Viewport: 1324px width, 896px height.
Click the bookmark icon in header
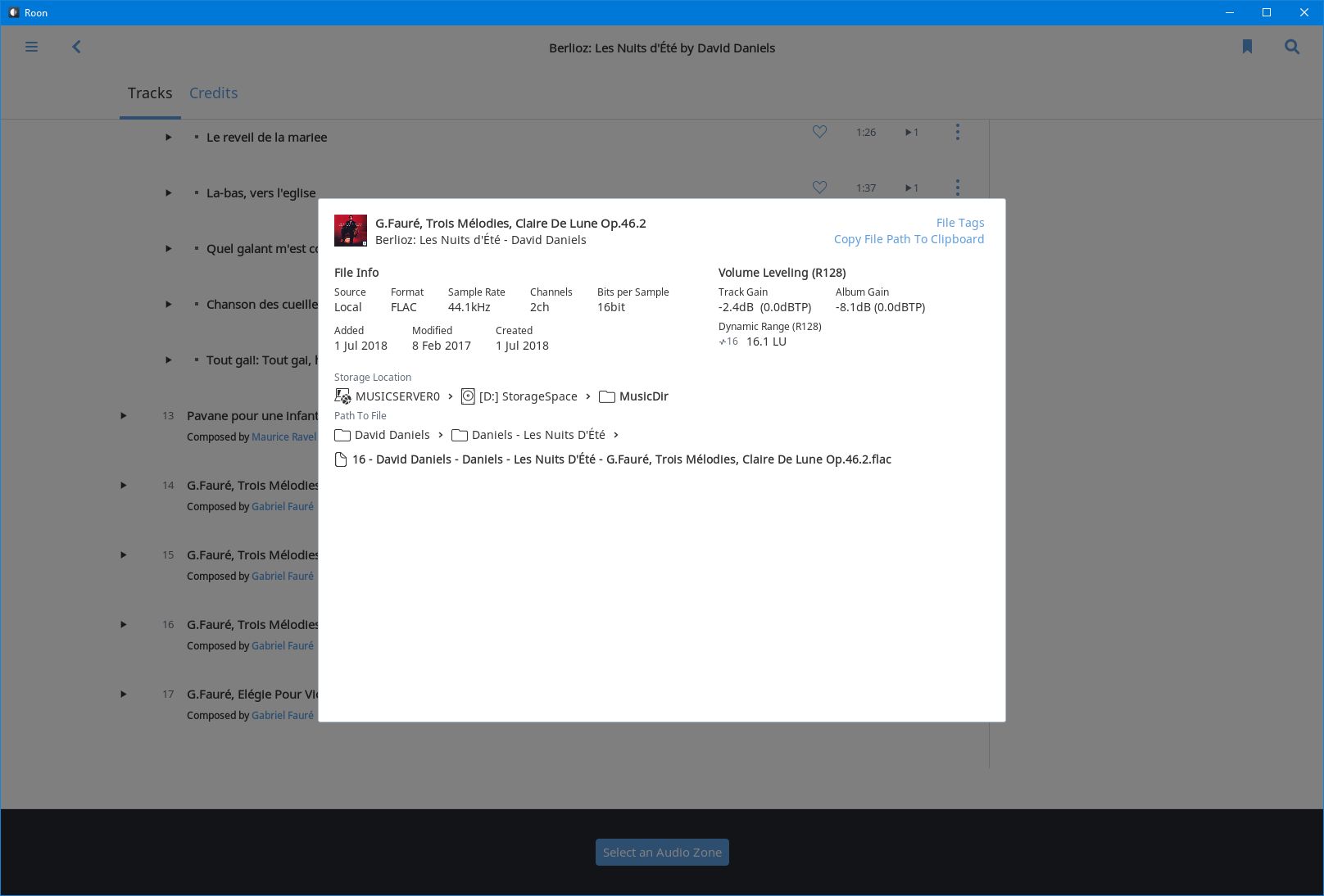1247,47
